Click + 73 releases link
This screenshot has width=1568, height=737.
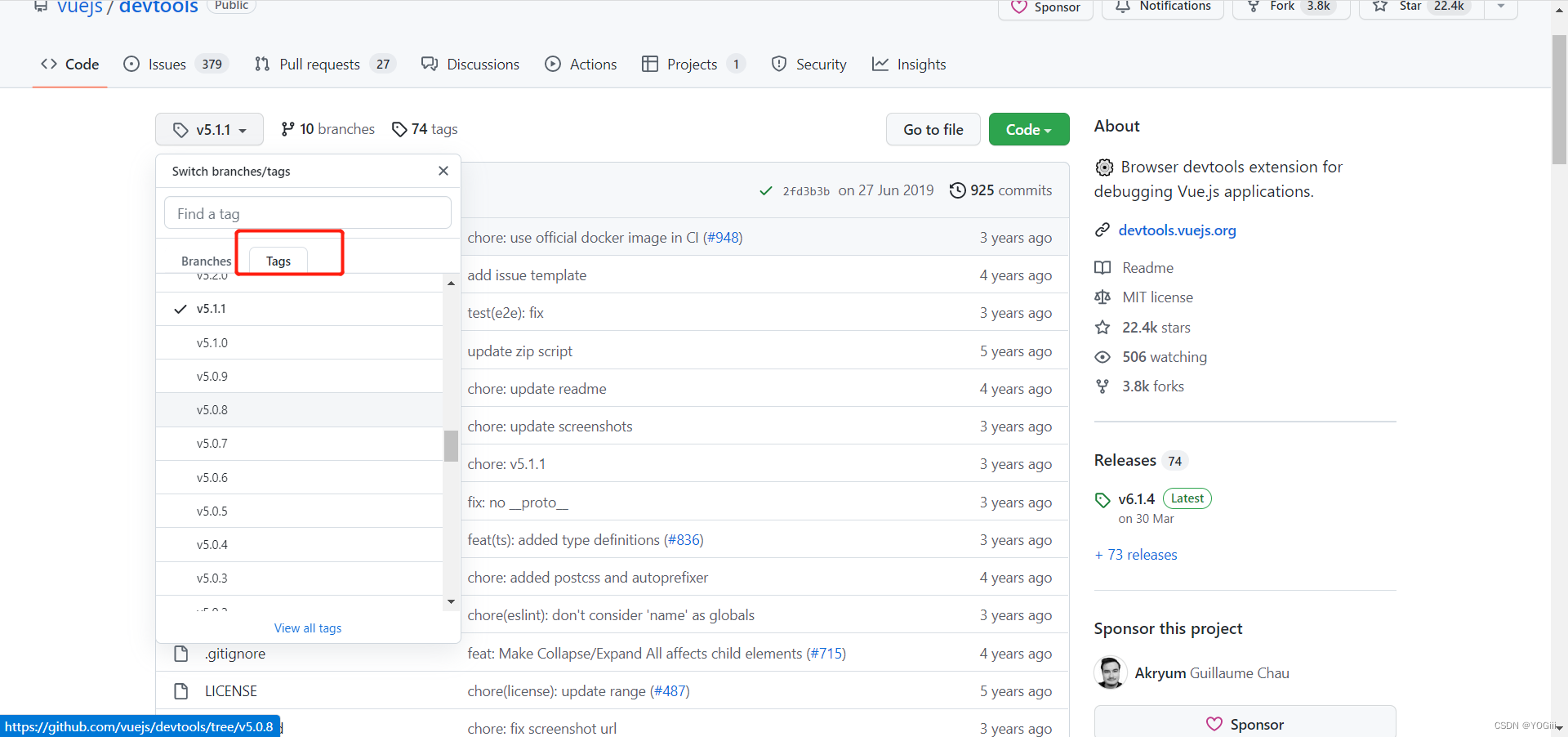click(1136, 555)
